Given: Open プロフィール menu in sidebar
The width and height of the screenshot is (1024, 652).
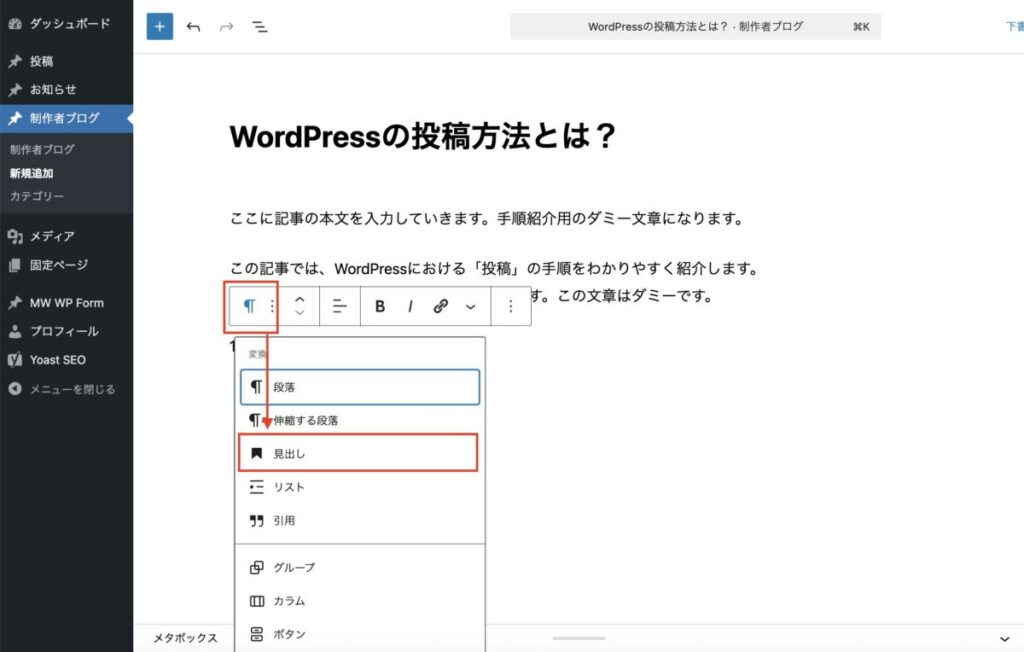Looking at the screenshot, I should tap(67, 331).
